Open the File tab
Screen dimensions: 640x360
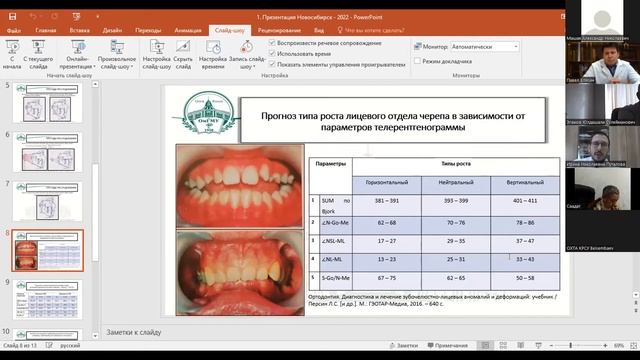[14, 30]
